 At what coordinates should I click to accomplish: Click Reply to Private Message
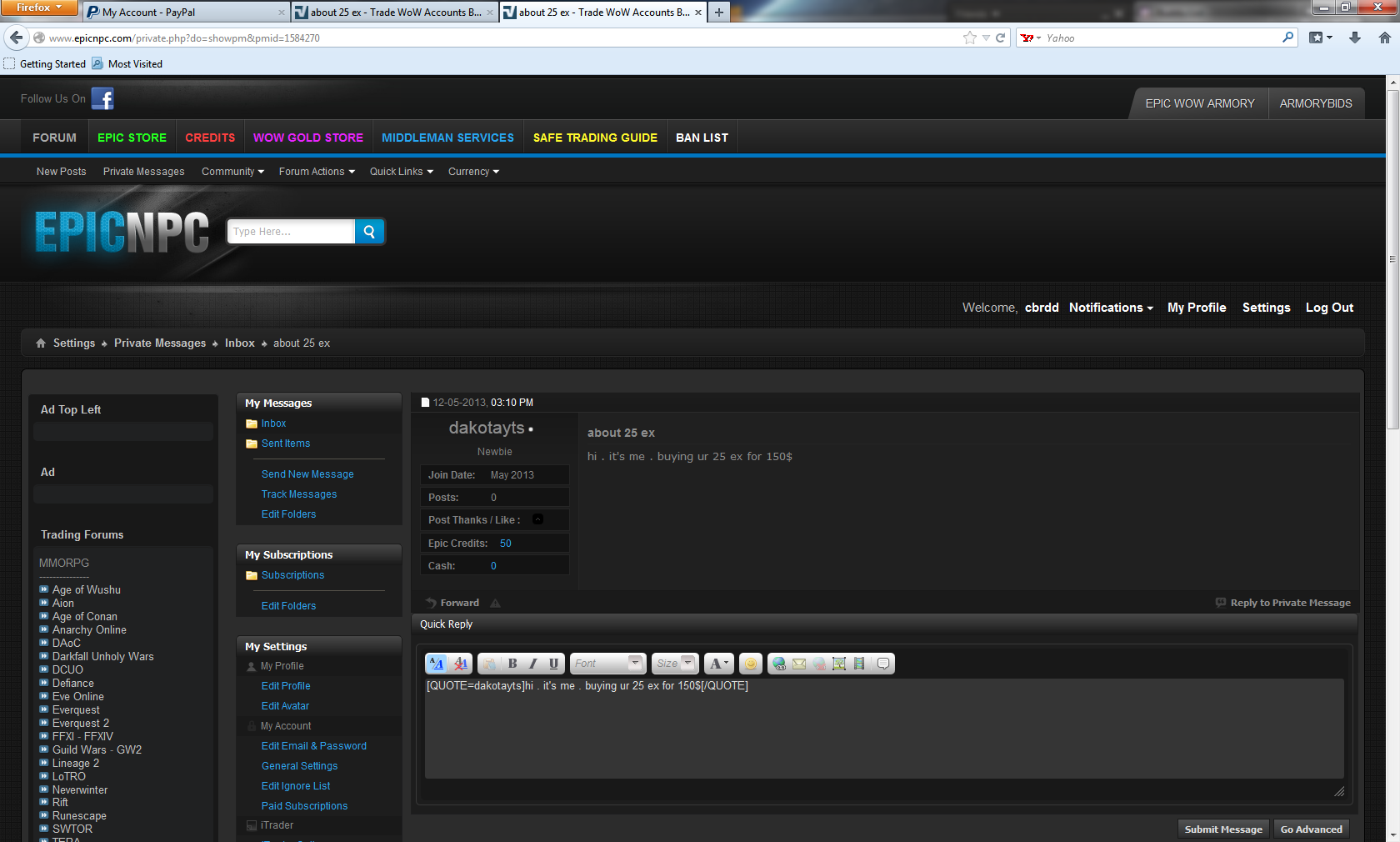point(1283,603)
